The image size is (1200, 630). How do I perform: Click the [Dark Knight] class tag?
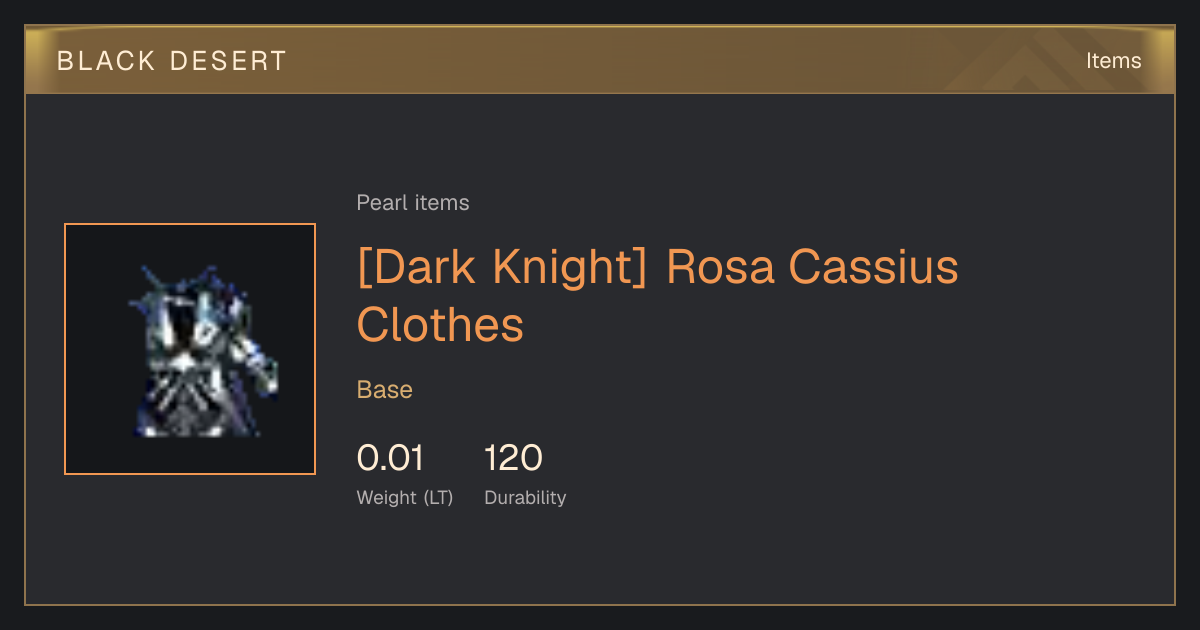(x=502, y=268)
